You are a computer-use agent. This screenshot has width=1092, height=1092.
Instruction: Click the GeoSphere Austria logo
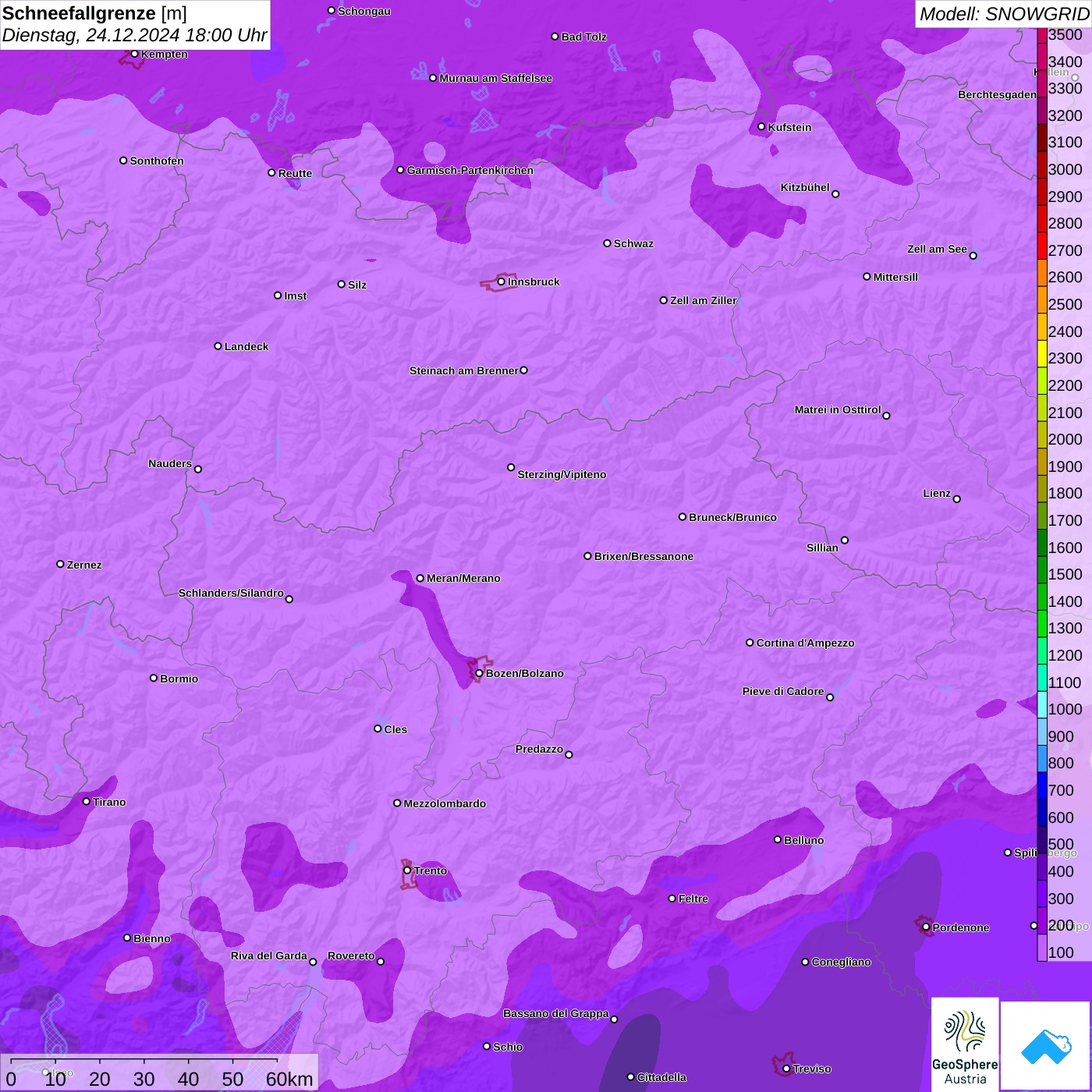click(965, 1045)
